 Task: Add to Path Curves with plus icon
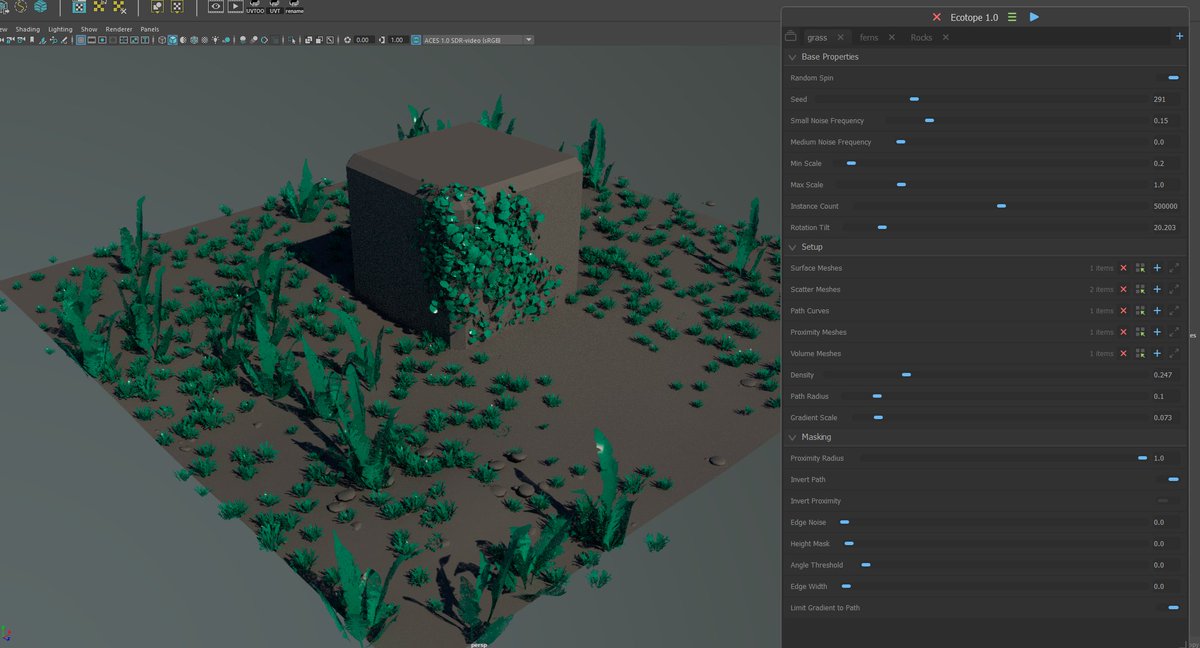pos(1157,311)
